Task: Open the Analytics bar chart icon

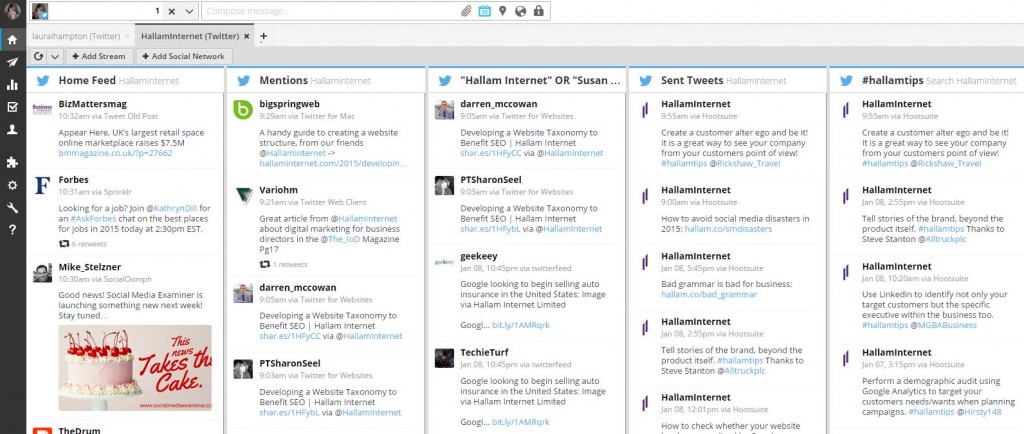Action: (x=12, y=85)
